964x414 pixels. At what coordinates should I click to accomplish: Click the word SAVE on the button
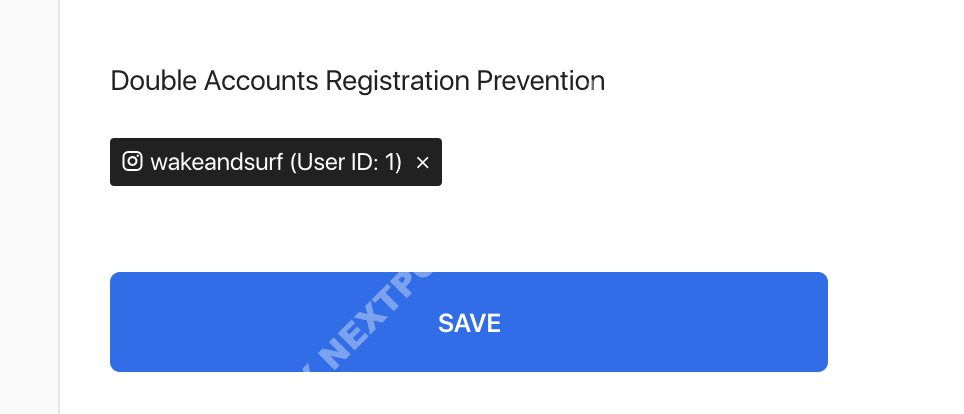tap(469, 323)
